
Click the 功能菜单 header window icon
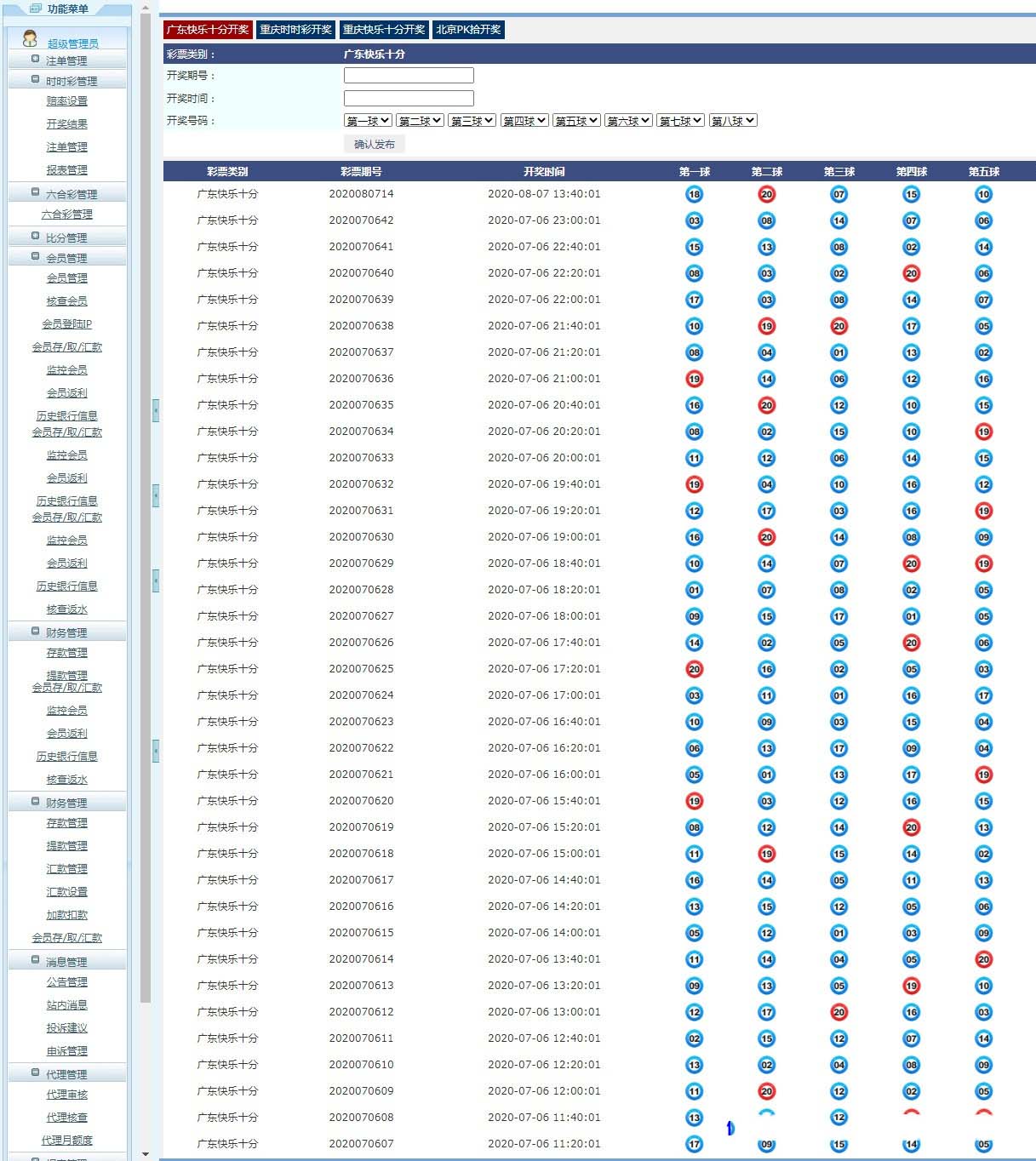(35, 9)
